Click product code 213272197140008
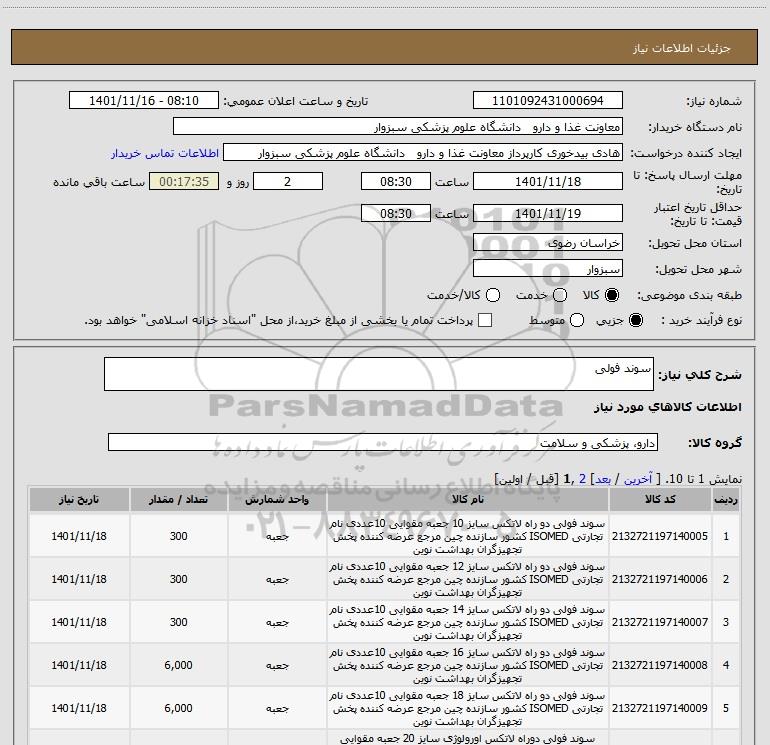Screen dimensions: 770x745 pyautogui.click(x=660, y=665)
